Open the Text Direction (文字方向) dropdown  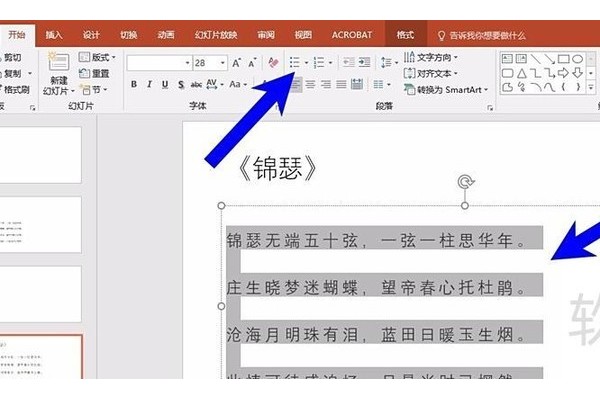[431, 57]
